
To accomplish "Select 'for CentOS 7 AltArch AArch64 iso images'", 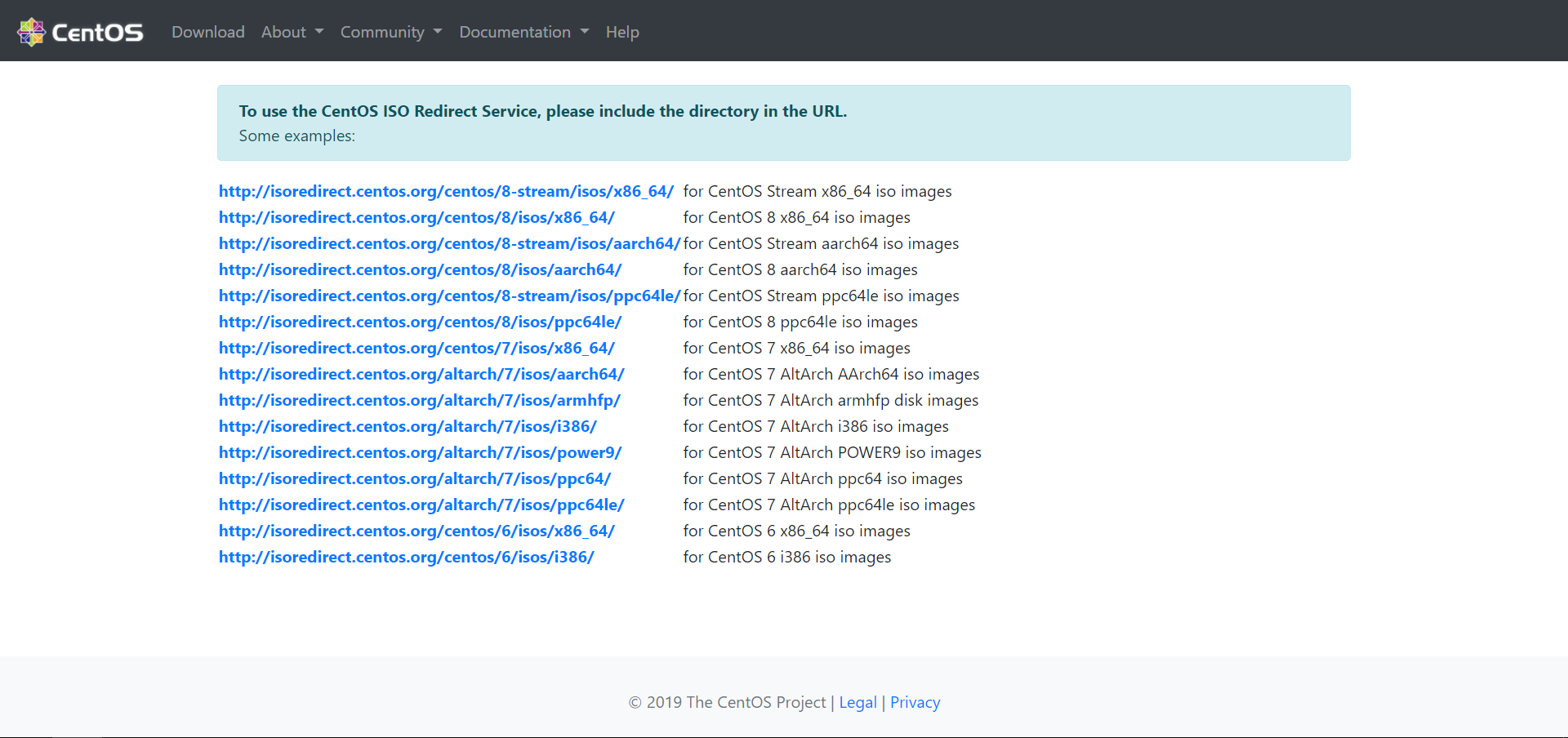I will [831, 374].
